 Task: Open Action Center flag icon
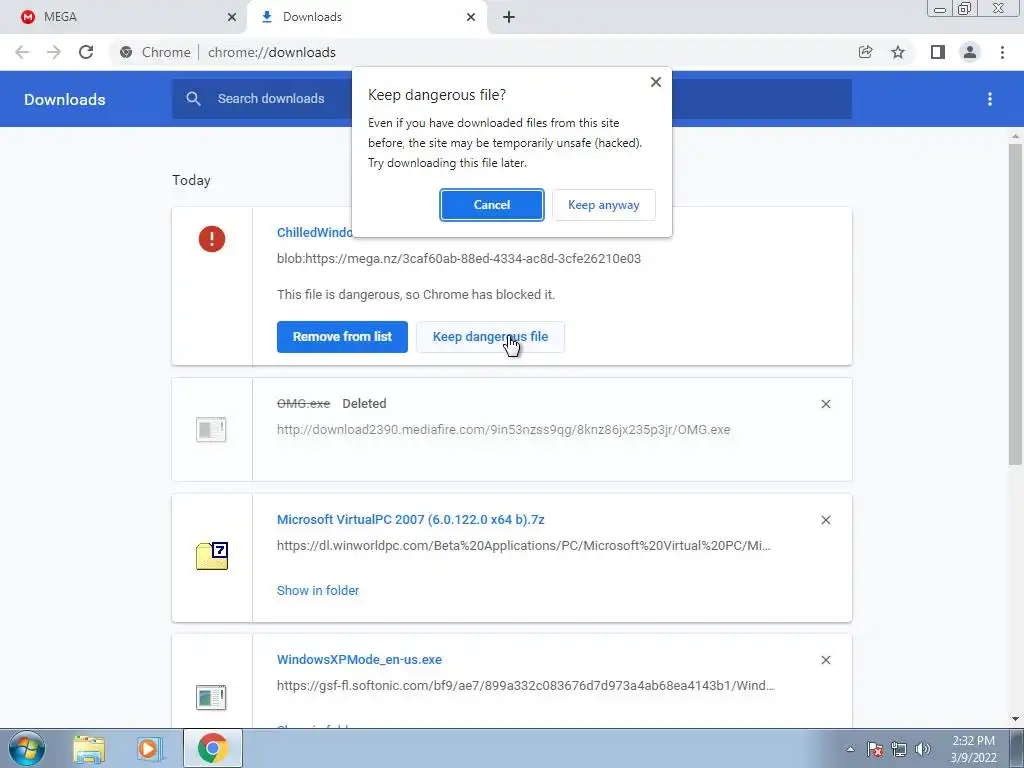point(874,749)
